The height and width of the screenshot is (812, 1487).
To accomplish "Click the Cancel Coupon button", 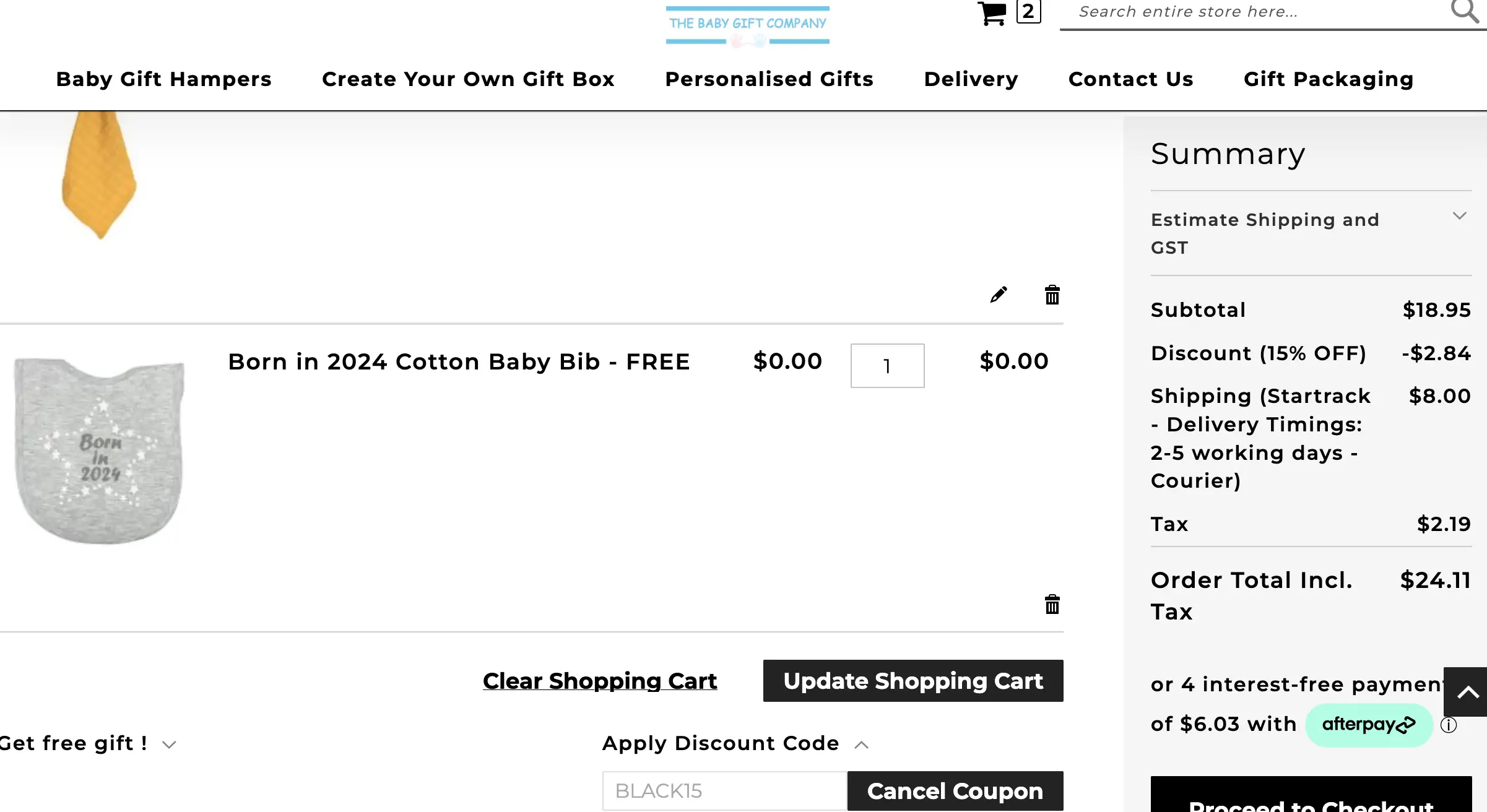I will pyautogui.click(x=955, y=791).
